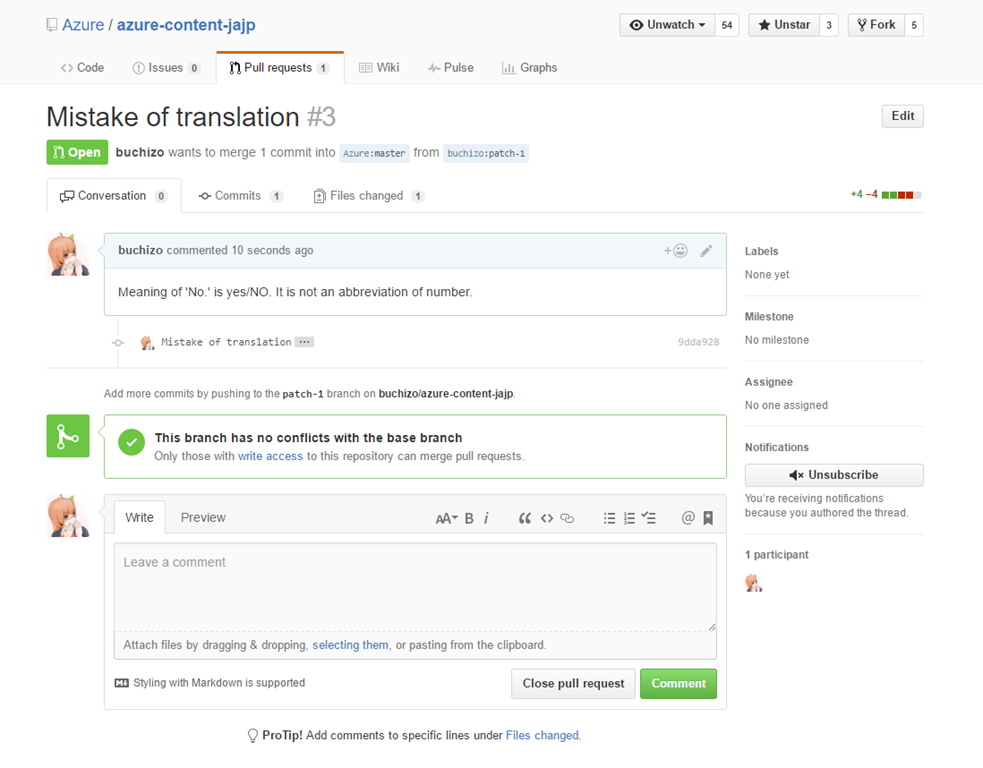Viewport: 983px width, 768px height.
Task: Click Close pull request button
Action: (x=573, y=684)
